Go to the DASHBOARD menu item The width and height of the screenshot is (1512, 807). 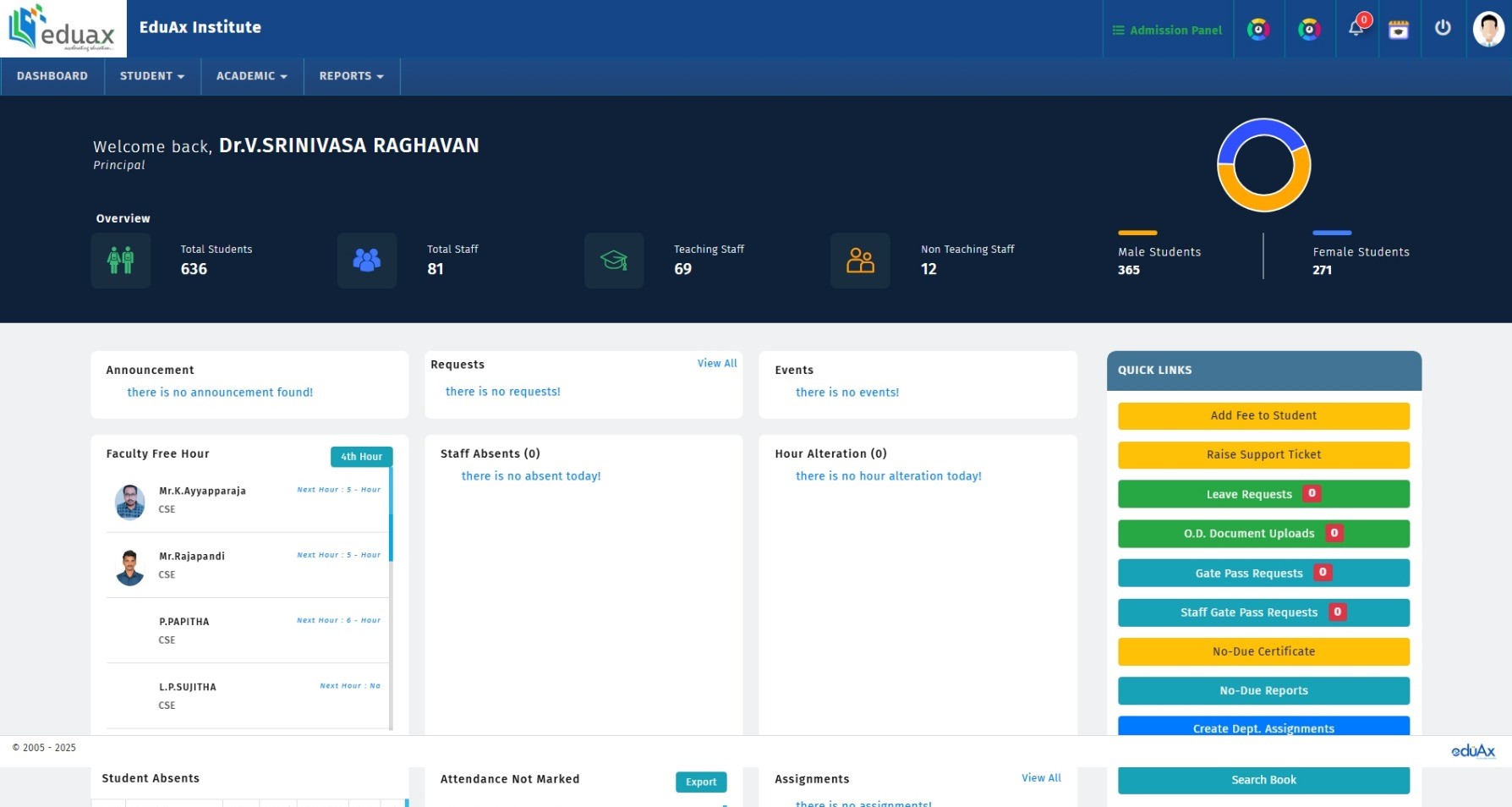(x=52, y=76)
